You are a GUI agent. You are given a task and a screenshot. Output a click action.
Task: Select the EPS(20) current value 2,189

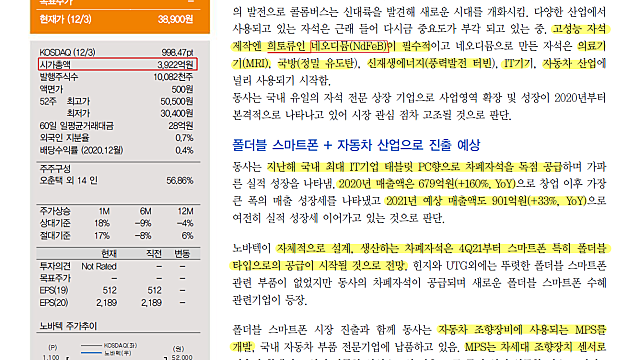pos(107,302)
